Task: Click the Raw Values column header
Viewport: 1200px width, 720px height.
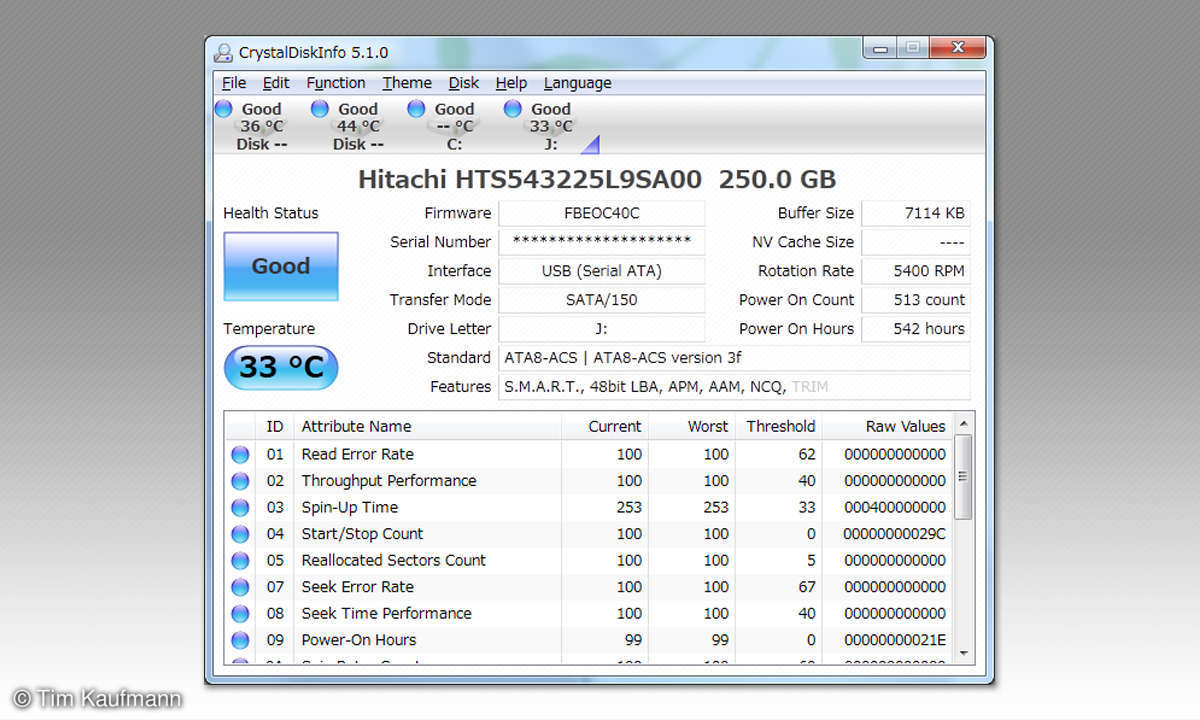Action: (888, 426)
